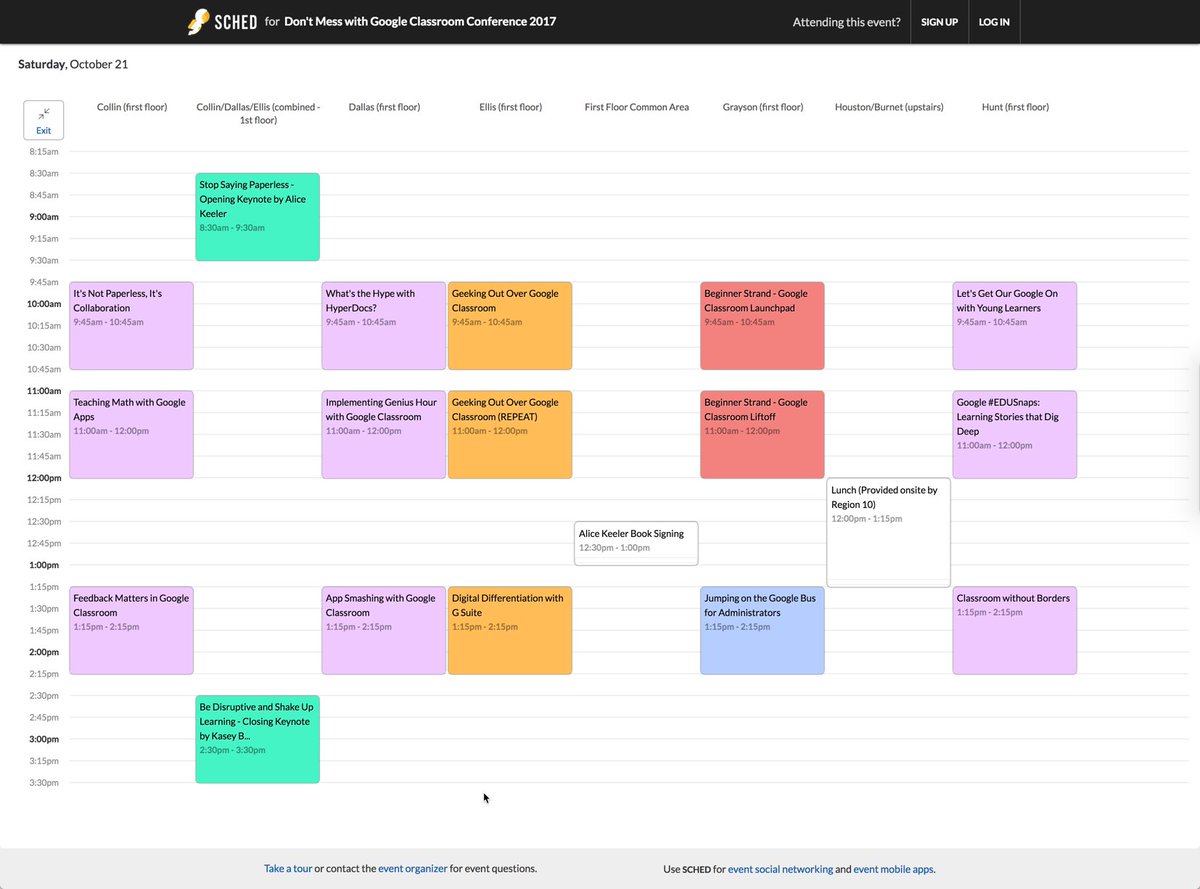1200x889 pixels.
Task: Click Houston/Burnet (upstairs) column header
Action: point(889,107)
